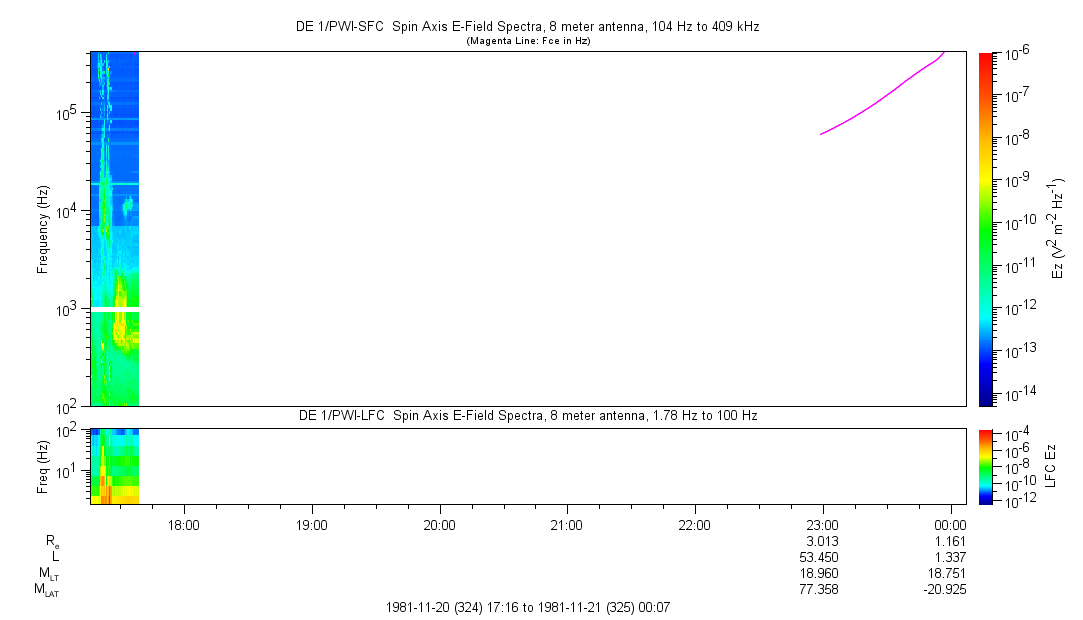The image size is (1083, 620).
Task: Click the 18:00 time tick label
Action: (184, 525)
